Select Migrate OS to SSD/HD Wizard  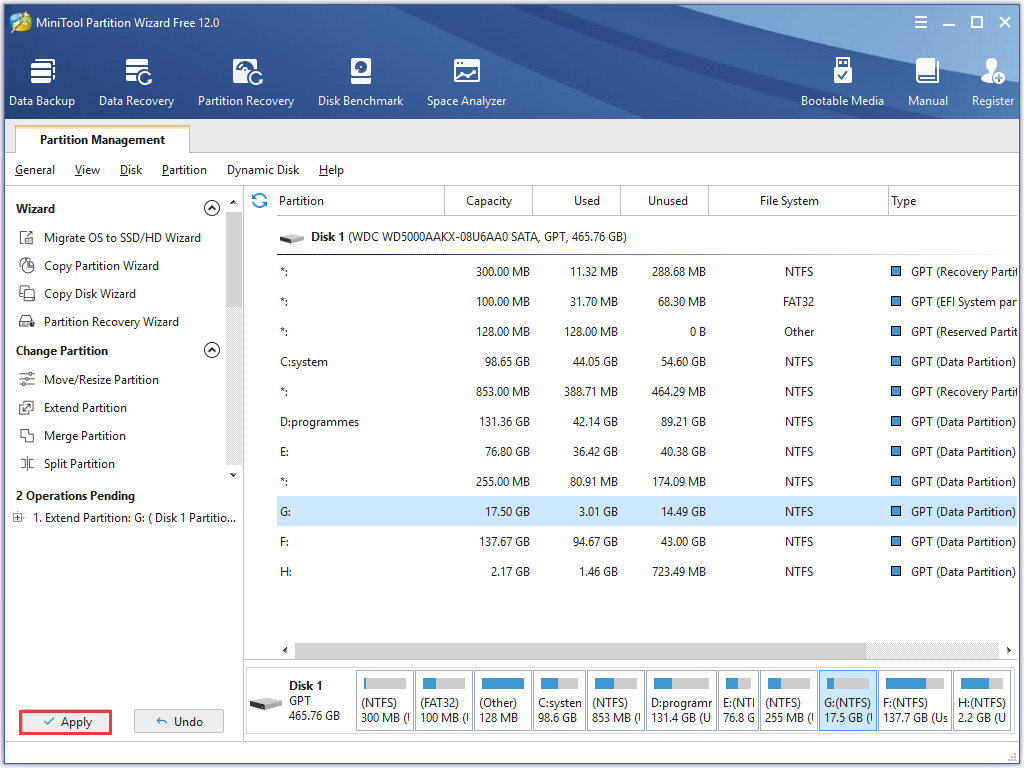(x=121, y=238)
